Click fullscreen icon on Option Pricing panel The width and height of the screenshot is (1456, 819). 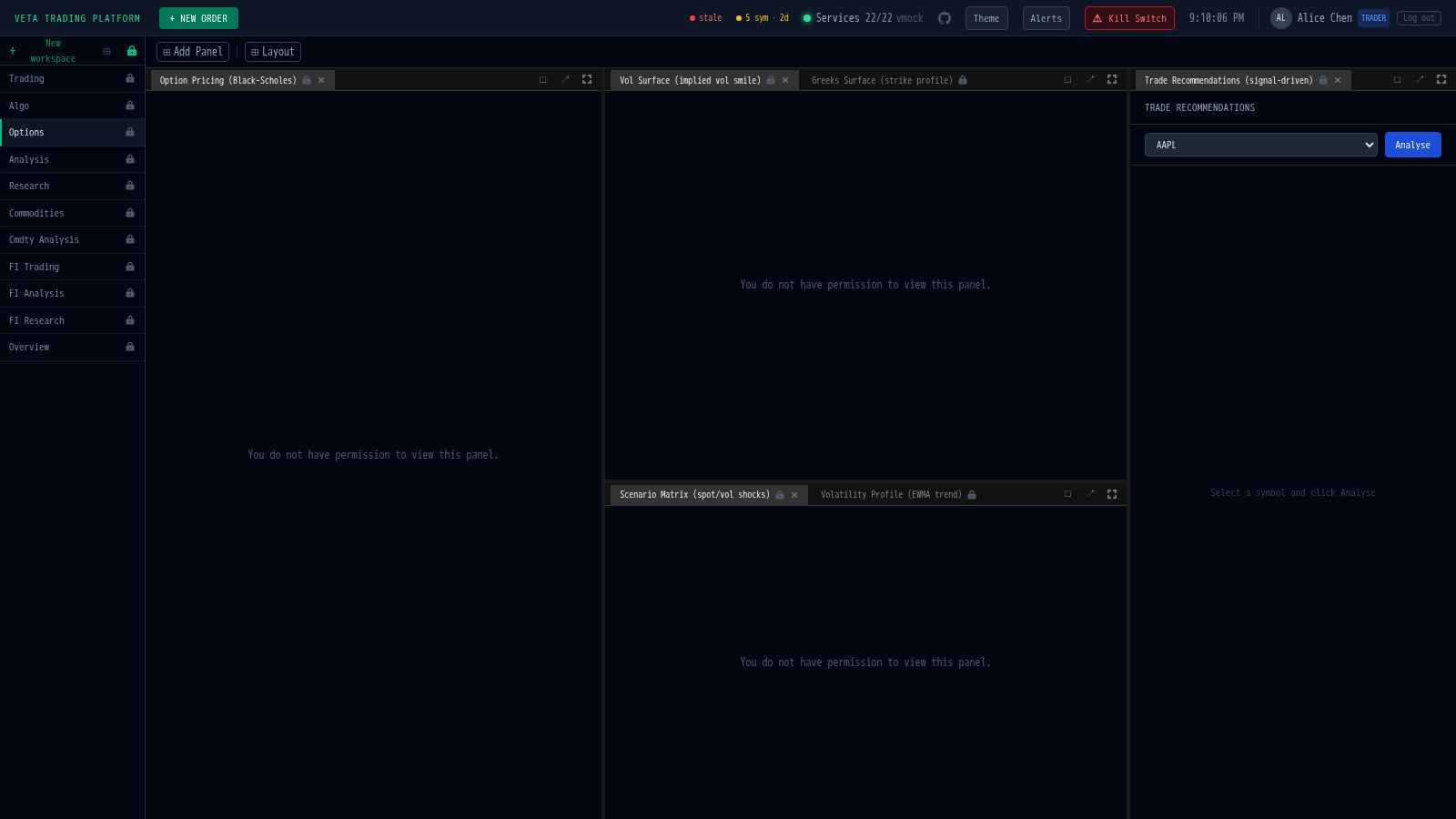[587, 80]
